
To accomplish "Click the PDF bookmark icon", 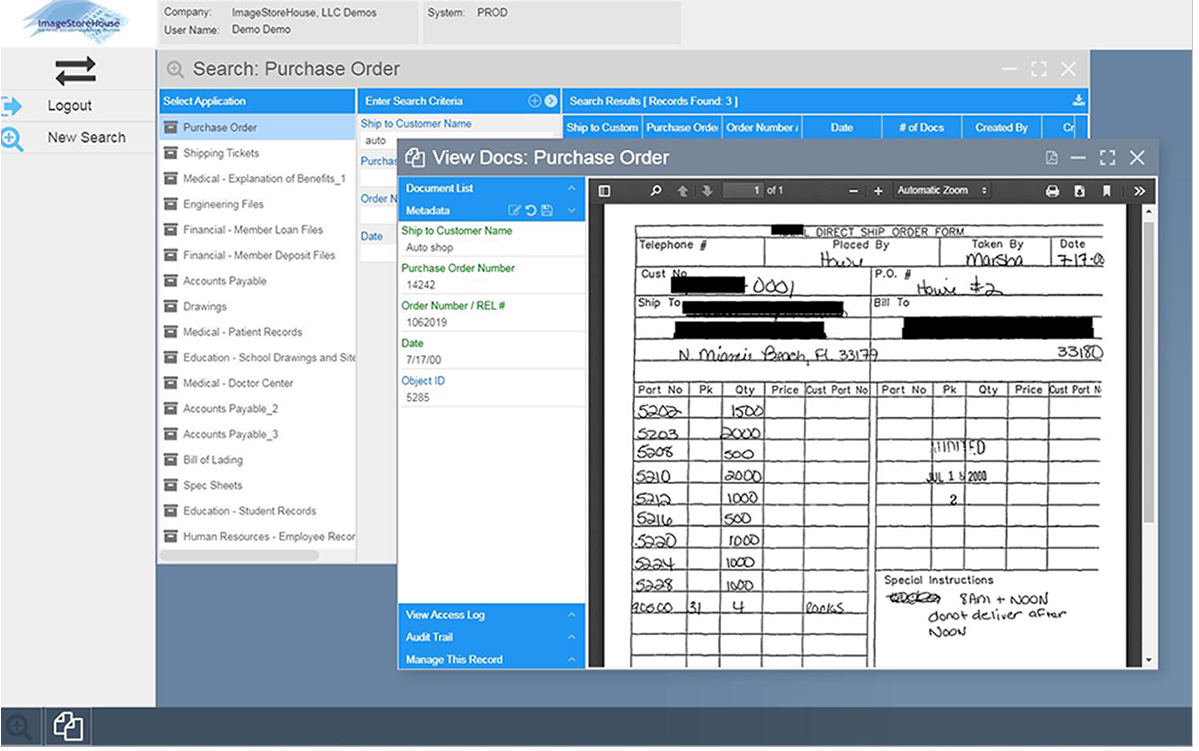I will [x=1106, y=190].
